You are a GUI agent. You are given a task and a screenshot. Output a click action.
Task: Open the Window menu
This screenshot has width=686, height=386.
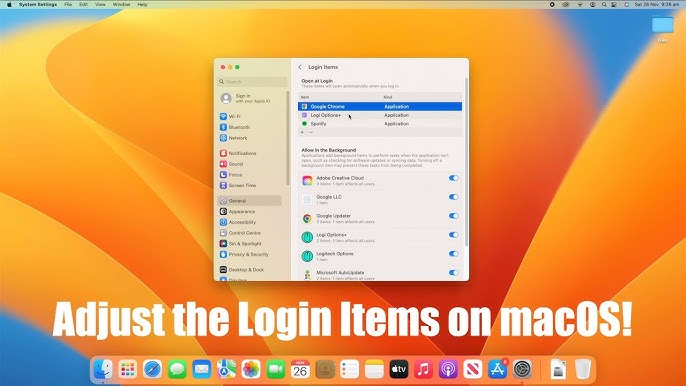point(121,4)
